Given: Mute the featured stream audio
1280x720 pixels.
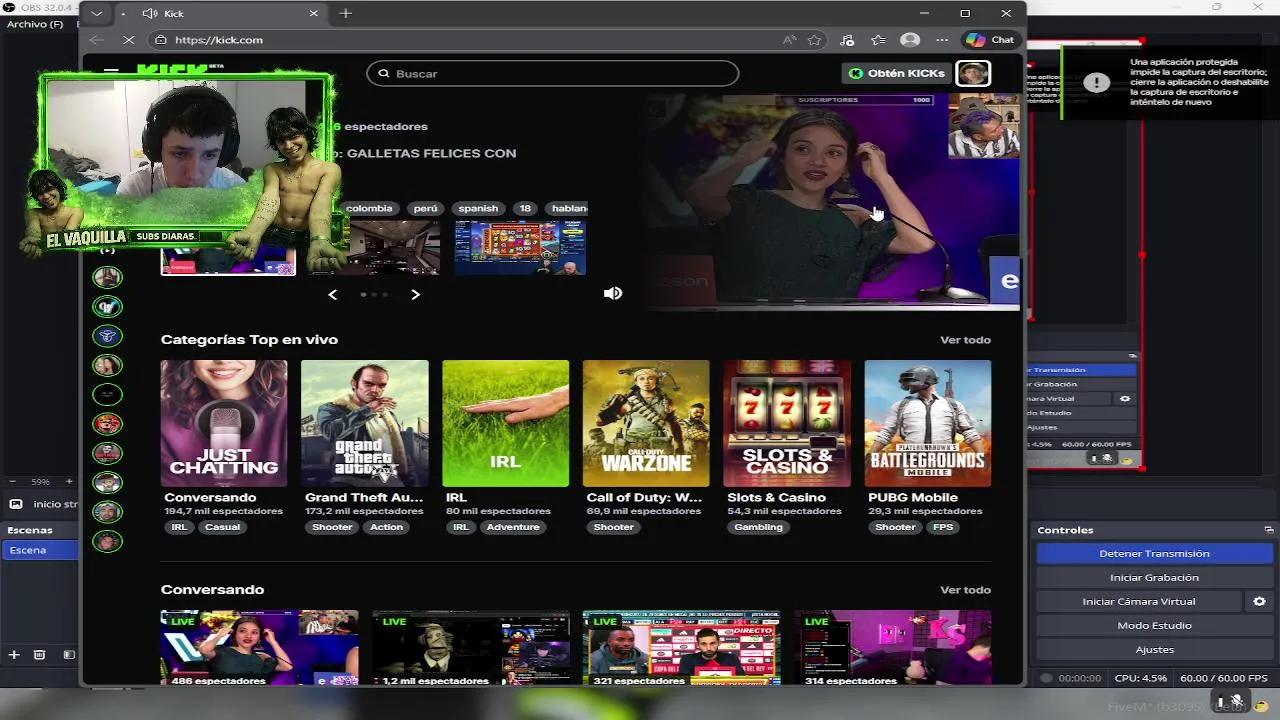Looking at the screenshot, I should (613, 293).
